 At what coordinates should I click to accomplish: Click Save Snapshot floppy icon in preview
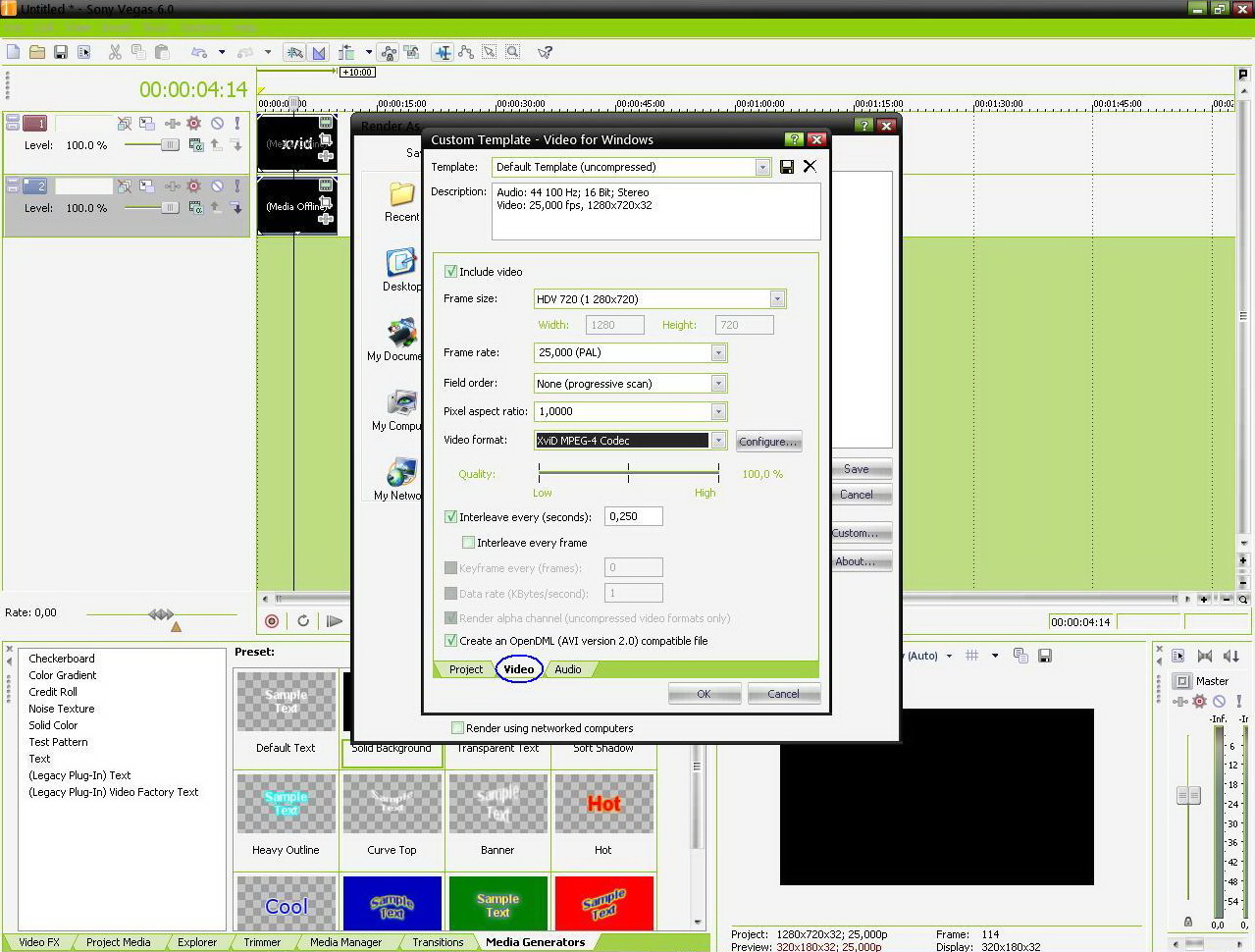[x=1045, y=656]
